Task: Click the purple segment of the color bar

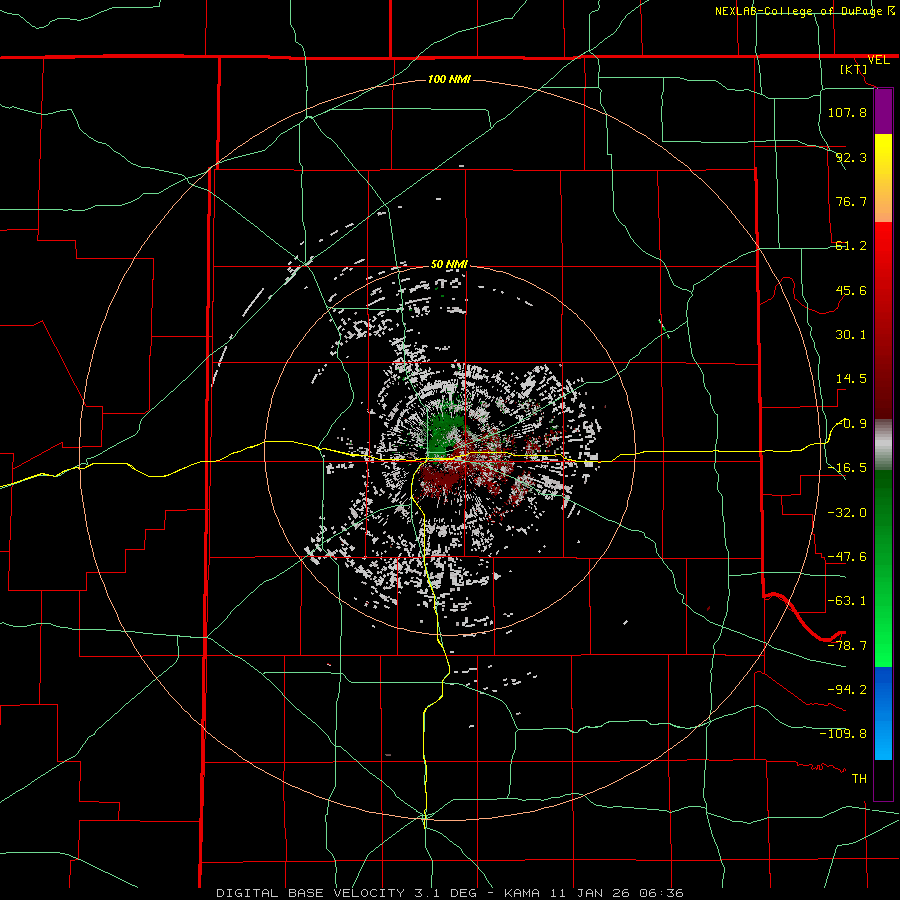Action: [883, 111]
